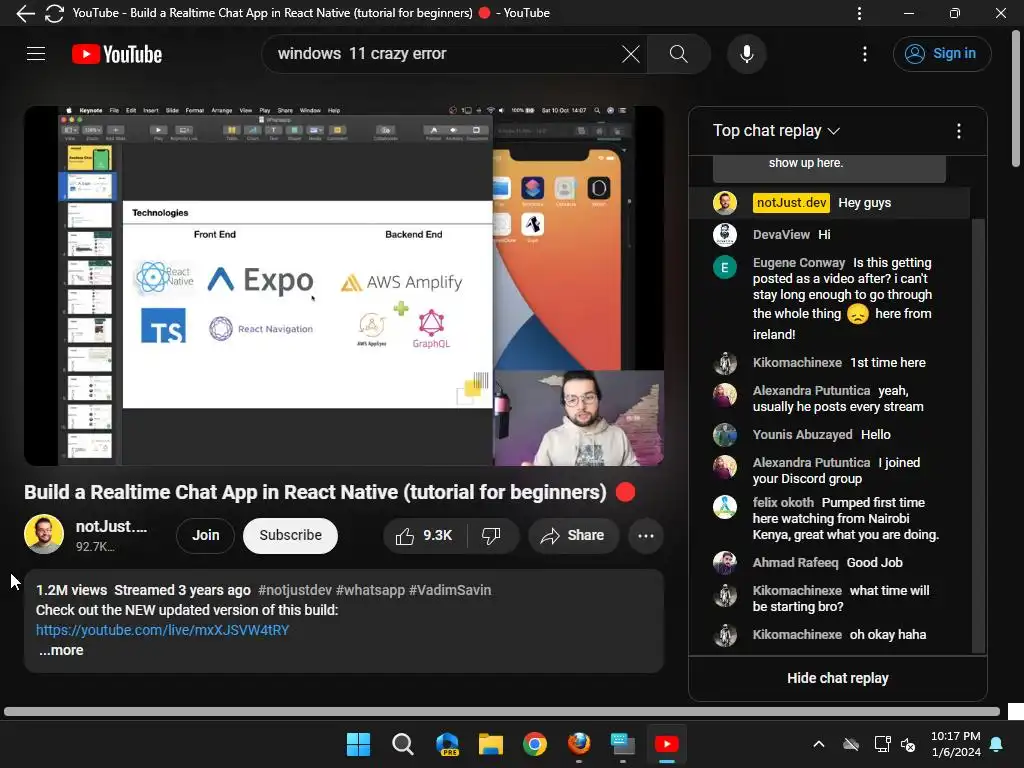Screen dimensions: 1024x768
Task: Open chat replay options menu
Action: pos(959,131)
